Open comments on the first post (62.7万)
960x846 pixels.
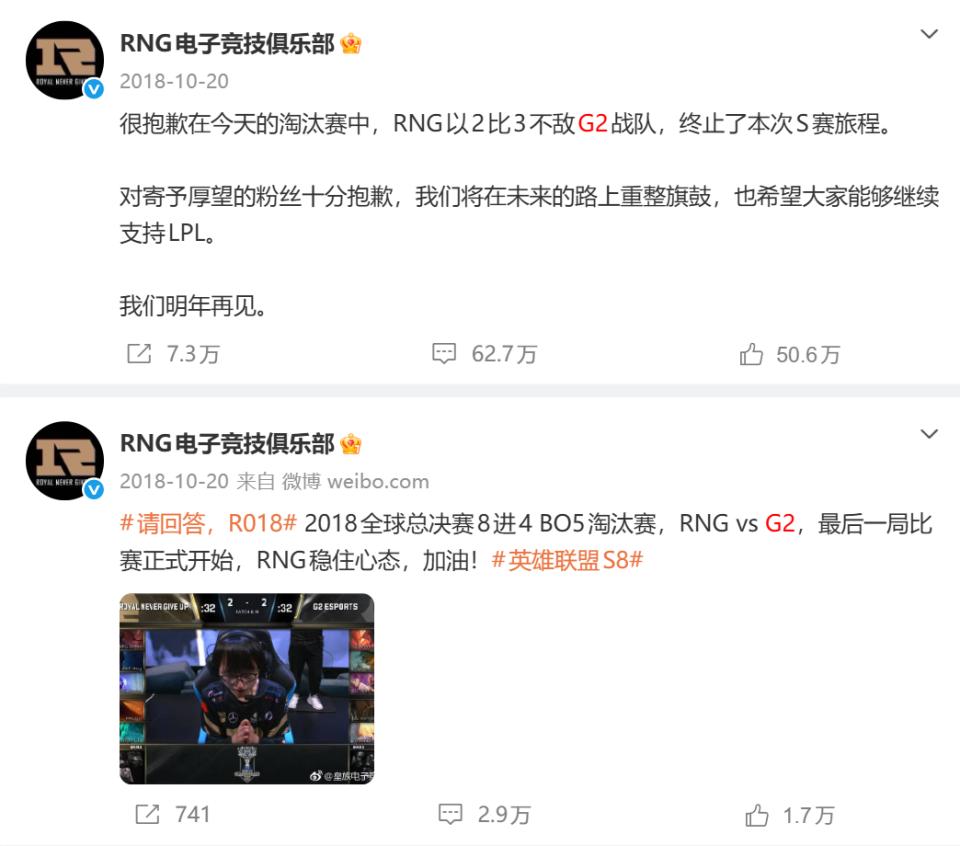pos(444,354)
